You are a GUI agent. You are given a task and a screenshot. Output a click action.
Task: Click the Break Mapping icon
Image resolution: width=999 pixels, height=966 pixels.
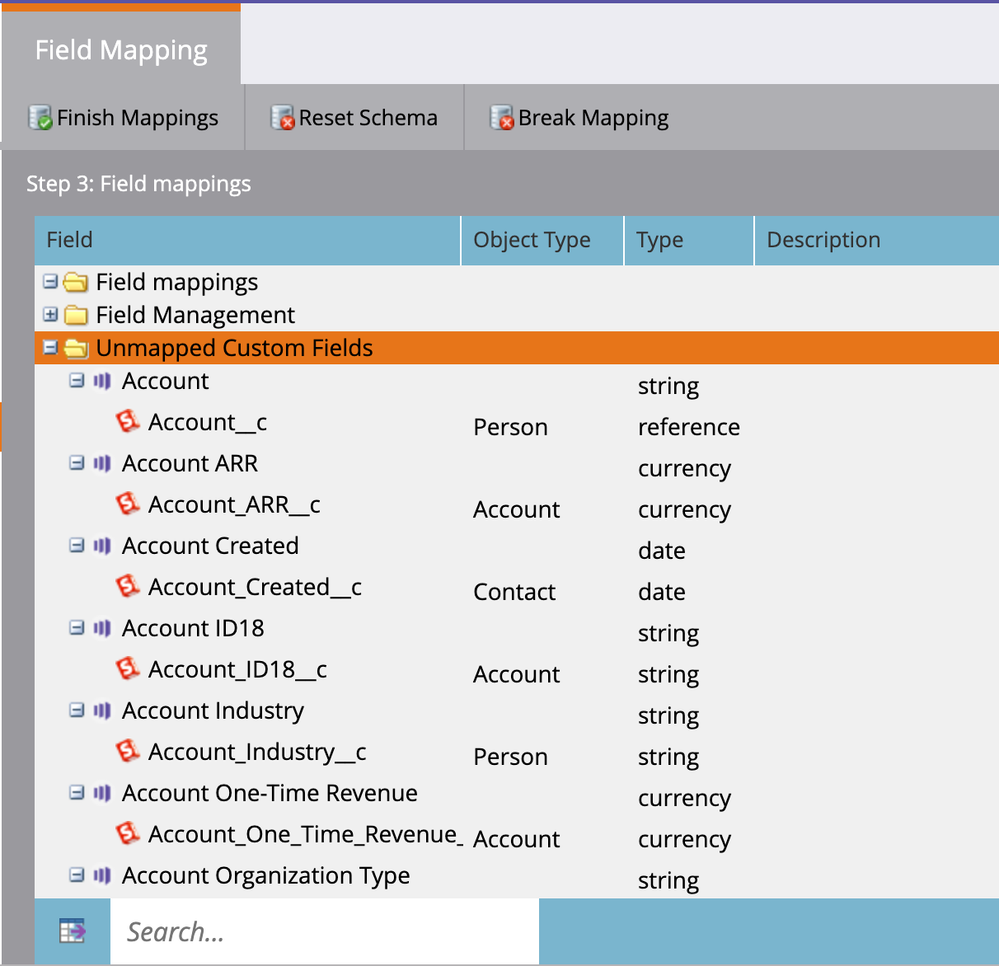tap(502, 118)
